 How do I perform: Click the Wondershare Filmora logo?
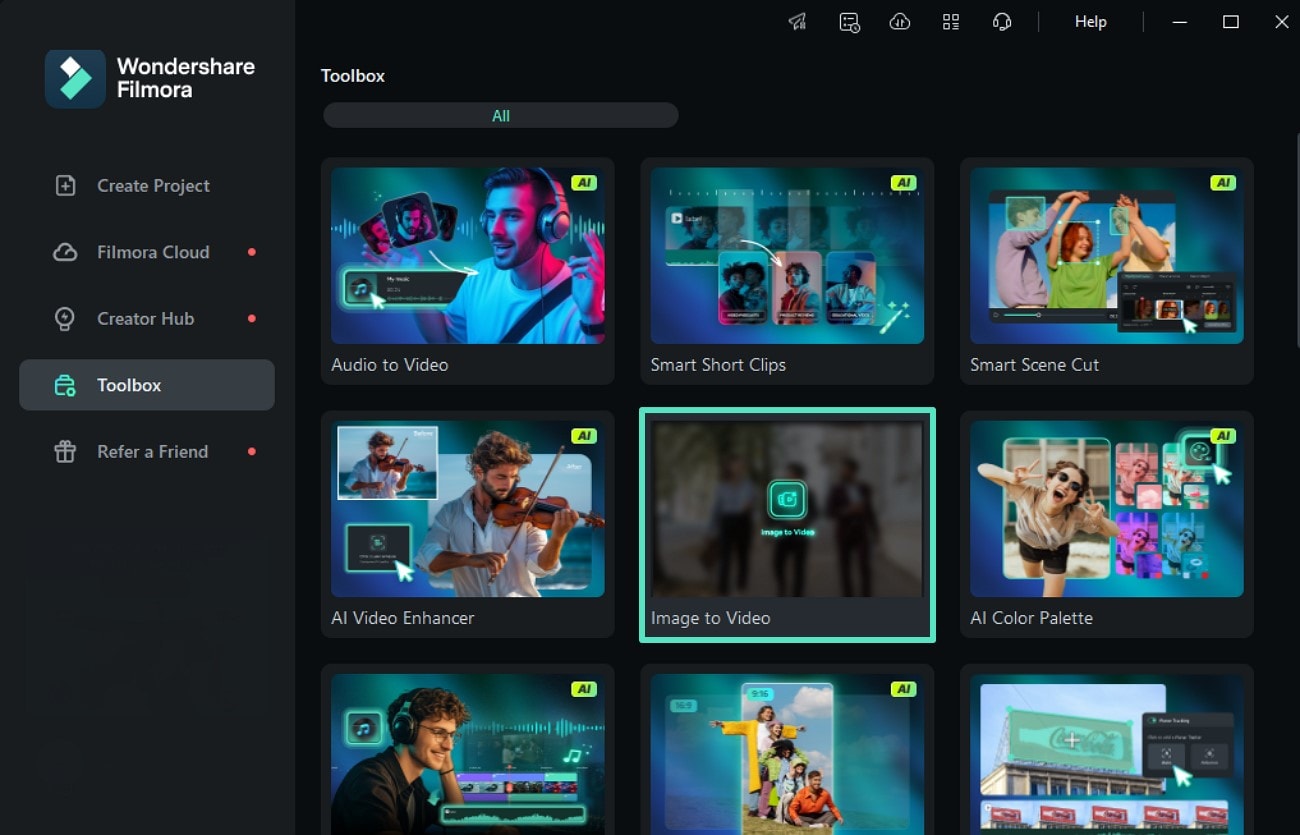click(150, 78)
